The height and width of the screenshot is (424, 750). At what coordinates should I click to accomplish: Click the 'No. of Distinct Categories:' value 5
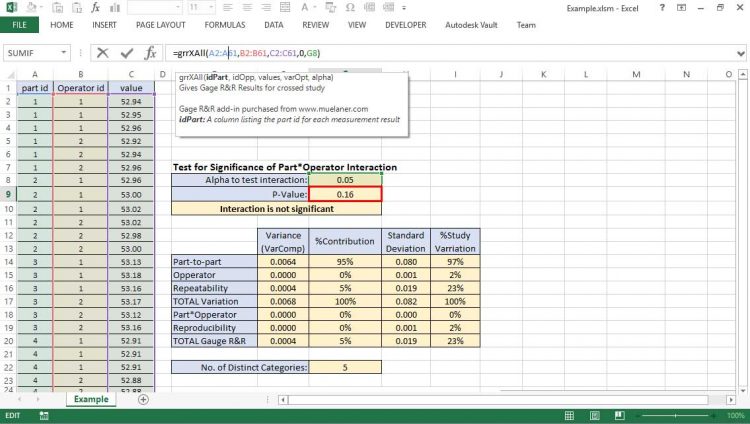pos(345,368)
